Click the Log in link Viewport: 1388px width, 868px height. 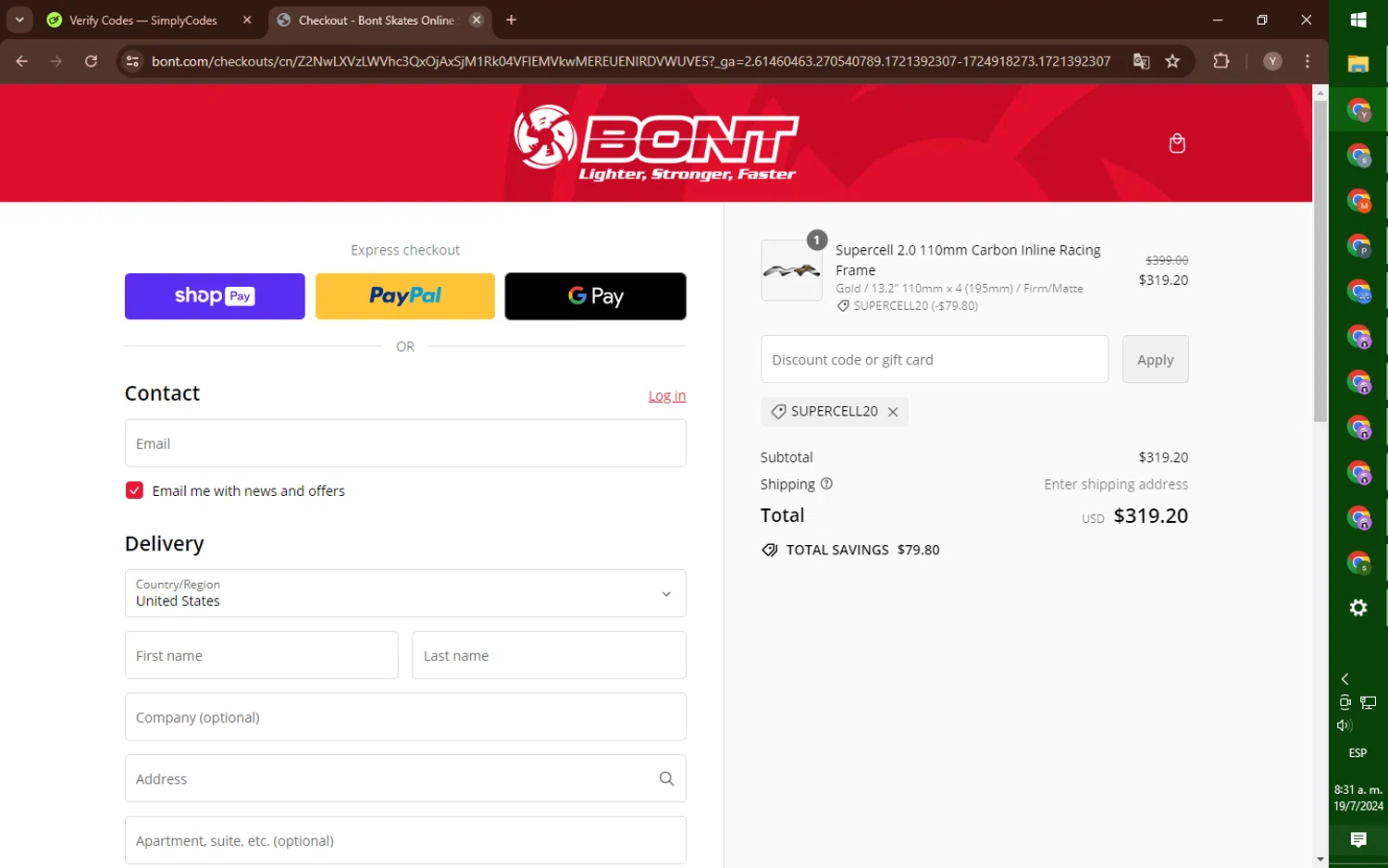pyautogui.click(x=667, y=395)
